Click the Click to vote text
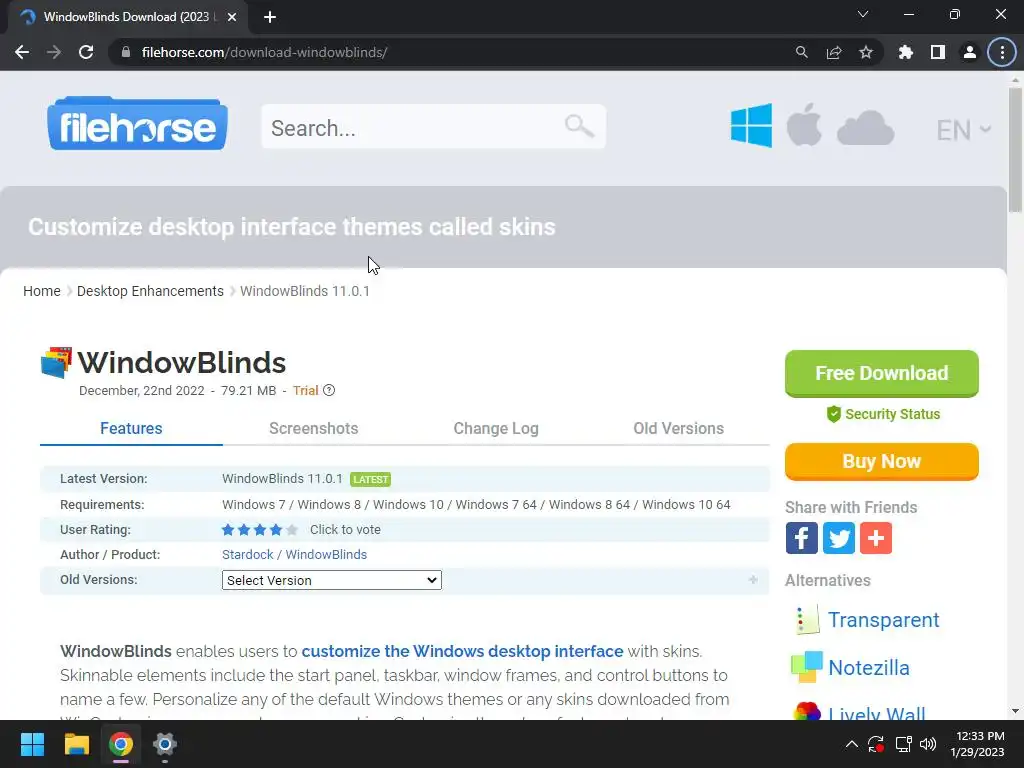Image resolution: width=1024 pixels, height=768 pixels. pyautogui.click(x=345, y=530)
